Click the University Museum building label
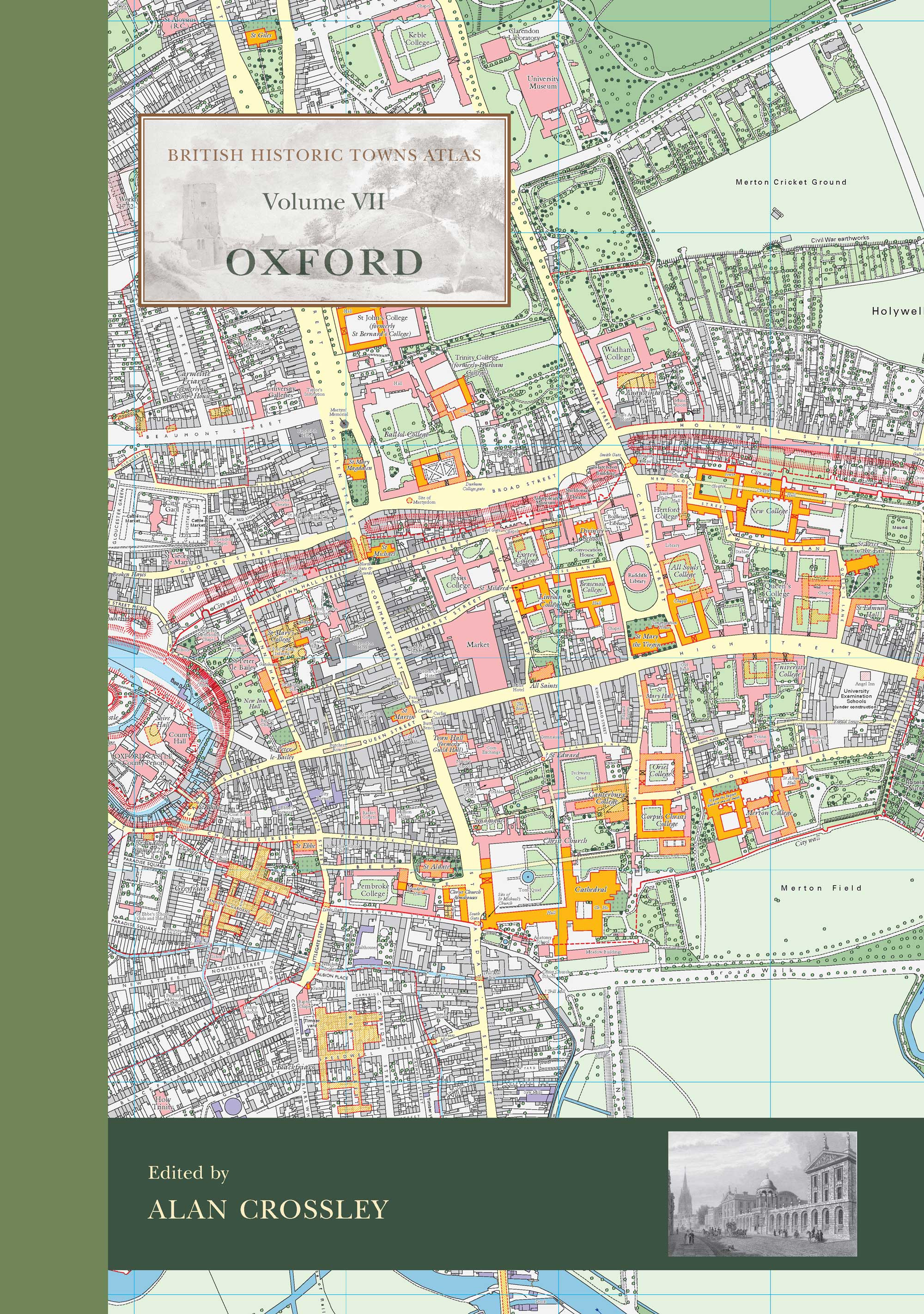The image size is (924, 1314). (x=542, y=82)
